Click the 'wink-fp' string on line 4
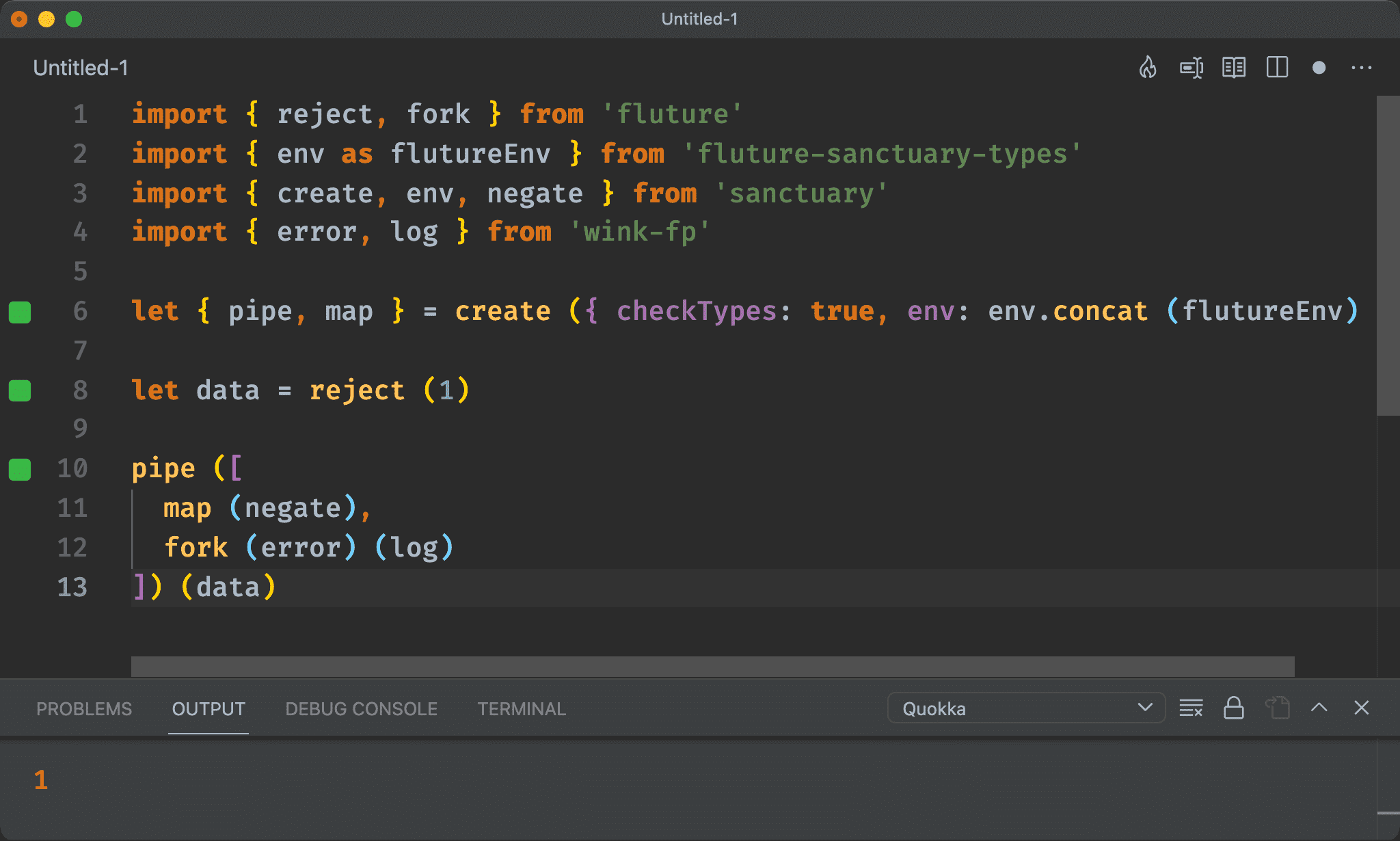This screenshot has height=841, width=1400. pos(640,232)
